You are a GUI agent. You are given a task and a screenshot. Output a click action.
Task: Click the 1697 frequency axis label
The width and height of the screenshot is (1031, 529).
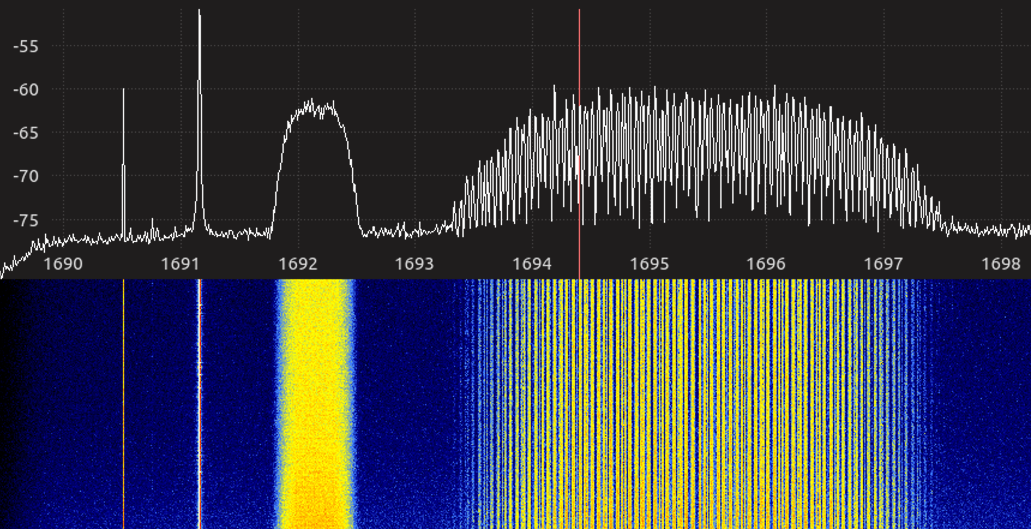[883, 264]
